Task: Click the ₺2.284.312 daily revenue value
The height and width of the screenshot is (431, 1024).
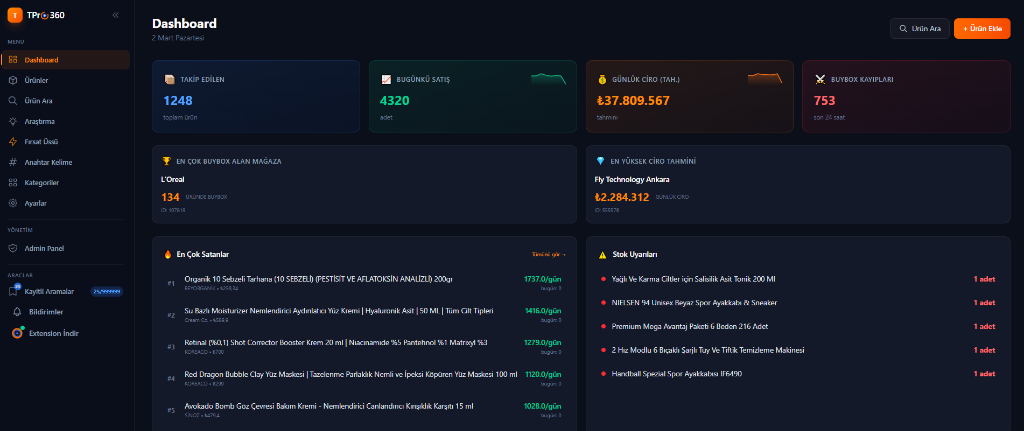Action: (x=622, y=197)
